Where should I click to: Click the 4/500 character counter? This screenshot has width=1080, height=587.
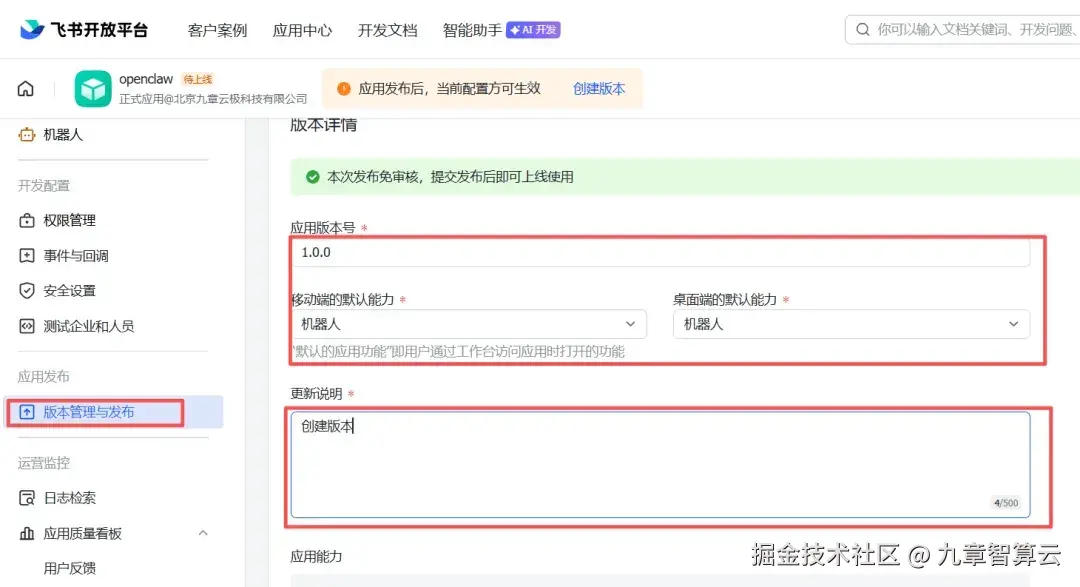1006,503
